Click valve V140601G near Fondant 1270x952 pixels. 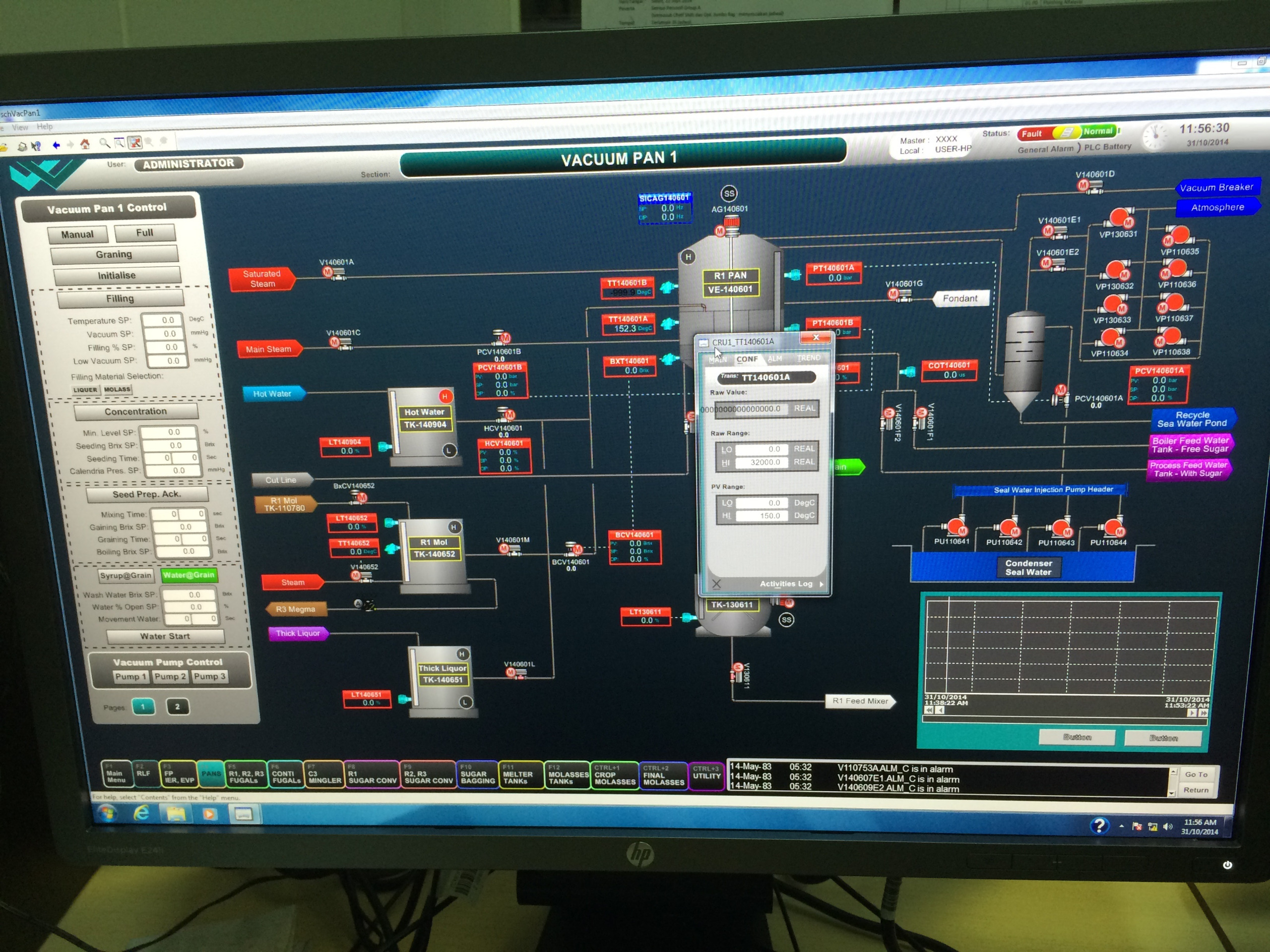pos(900,295)
